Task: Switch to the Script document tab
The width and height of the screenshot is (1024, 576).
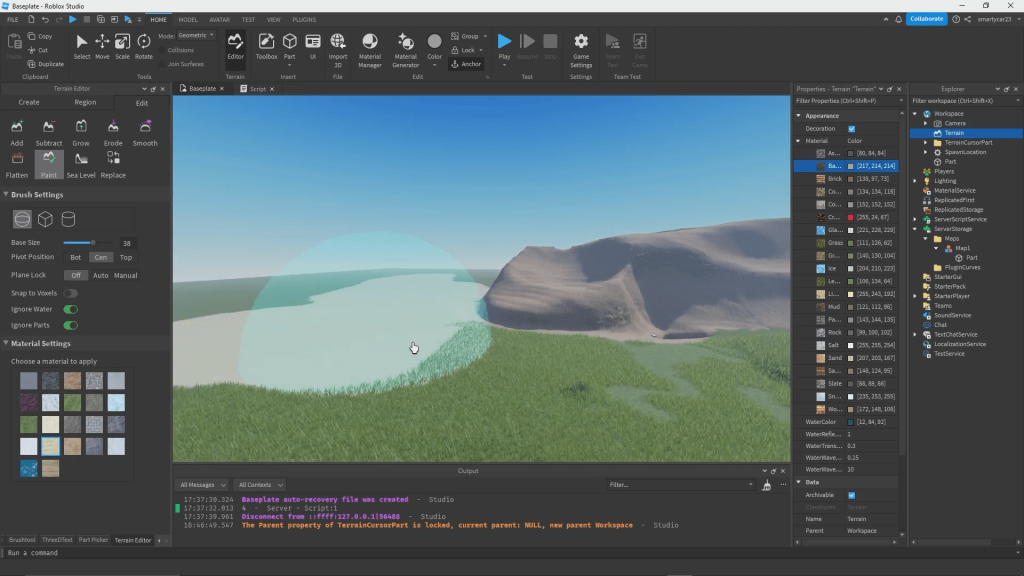Action: tap(257, 89)
